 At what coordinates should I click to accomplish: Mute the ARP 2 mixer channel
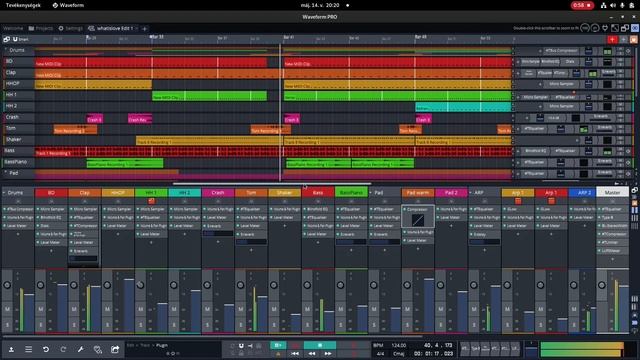(x=574, y=309)
